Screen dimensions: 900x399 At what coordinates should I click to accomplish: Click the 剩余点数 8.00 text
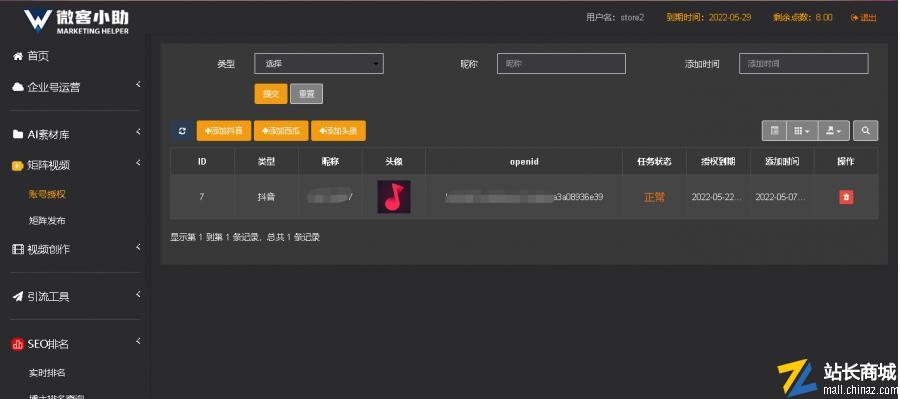802,18
